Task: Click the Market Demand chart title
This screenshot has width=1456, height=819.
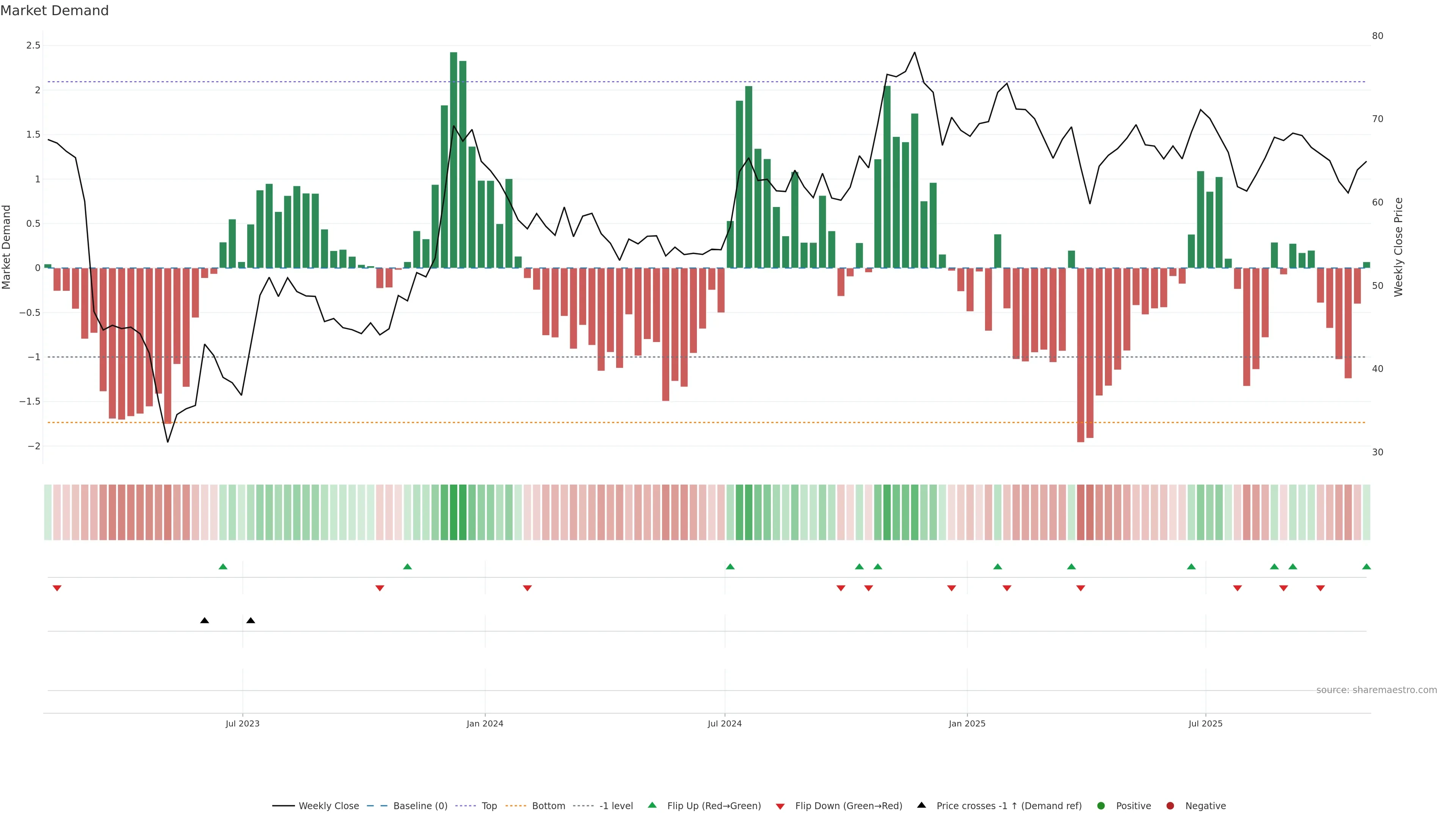Action: coord(54,11)
